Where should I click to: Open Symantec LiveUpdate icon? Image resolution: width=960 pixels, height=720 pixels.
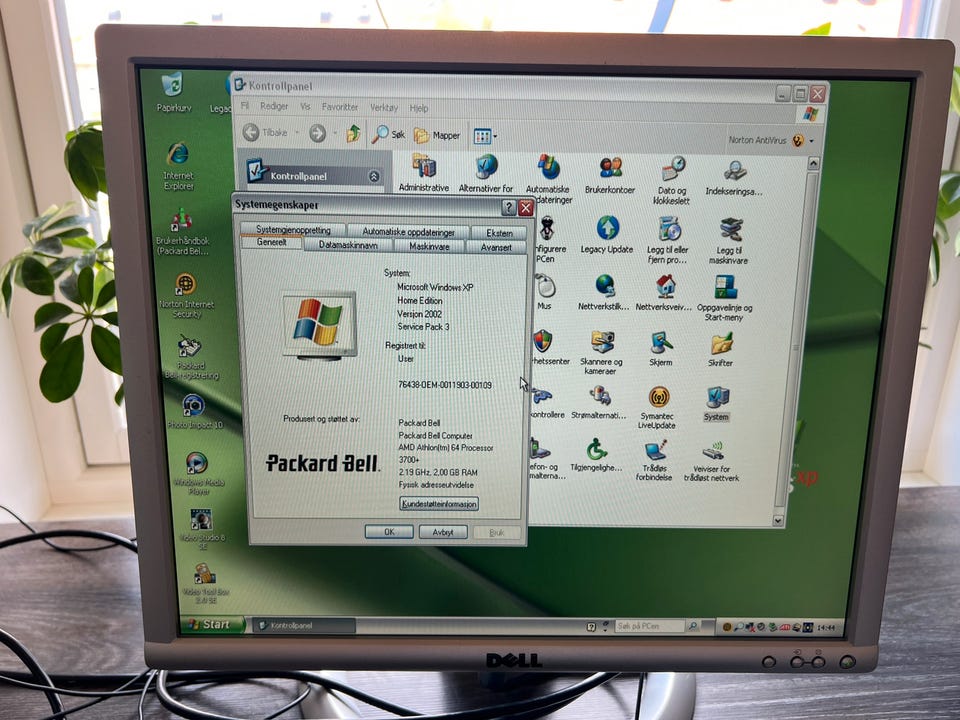[657, 407]
